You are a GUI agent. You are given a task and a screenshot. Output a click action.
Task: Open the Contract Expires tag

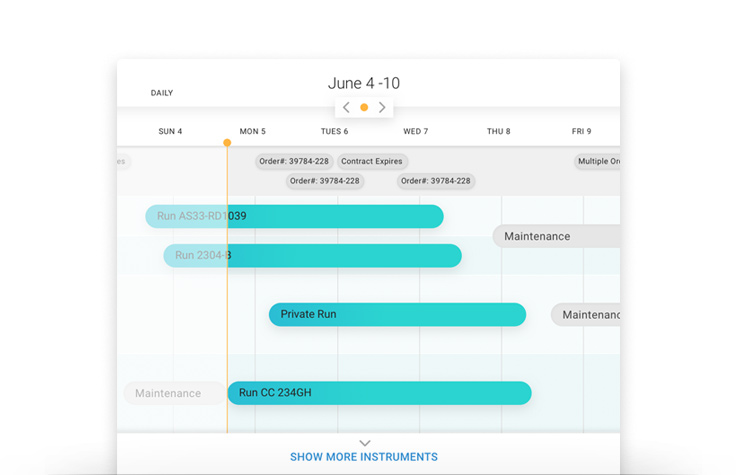(x=372, y=161)
